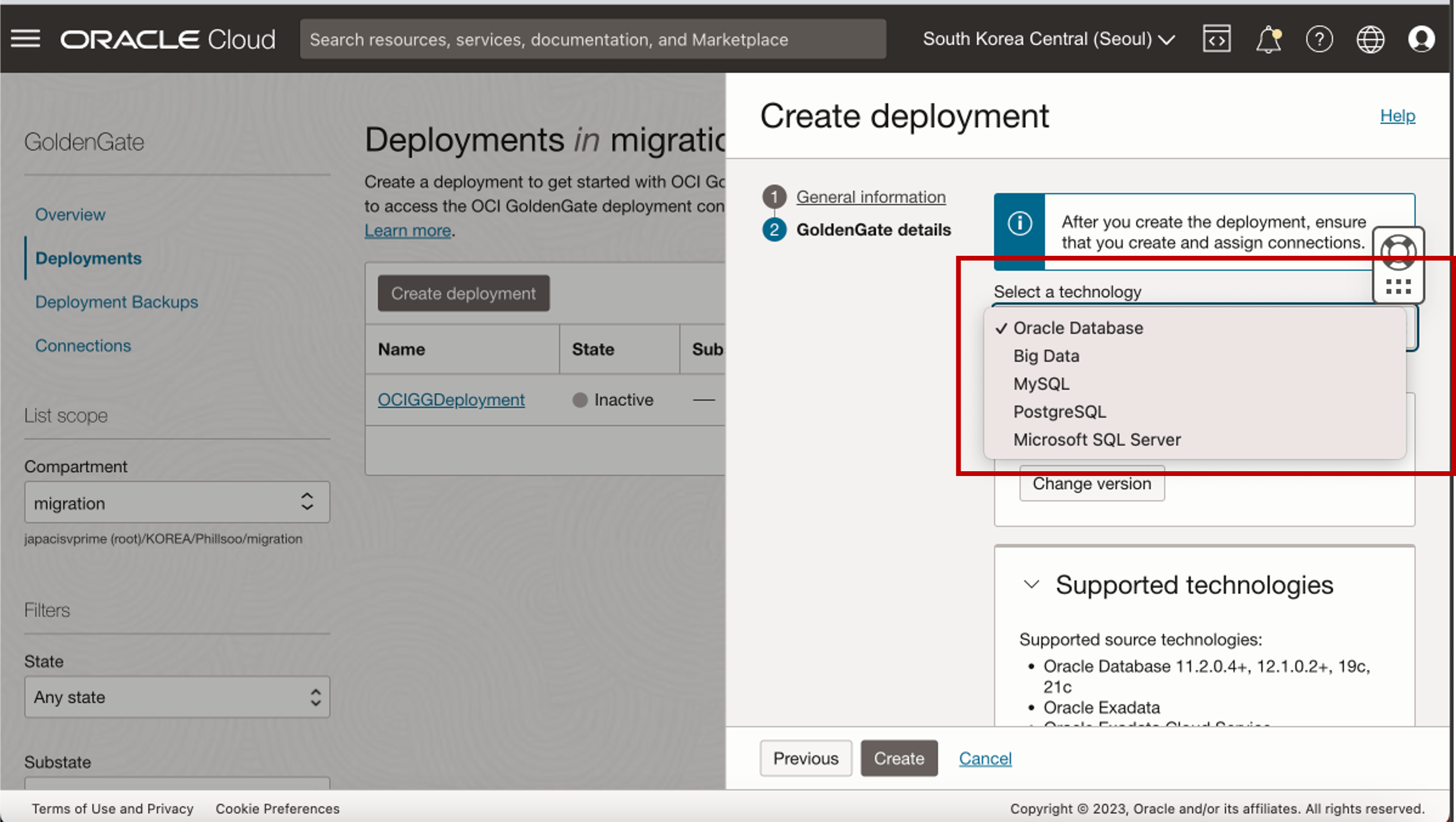This screenshot has height=822, width=1456.
Task: Open the language globe menu
Action: (x=1371, y=39)
